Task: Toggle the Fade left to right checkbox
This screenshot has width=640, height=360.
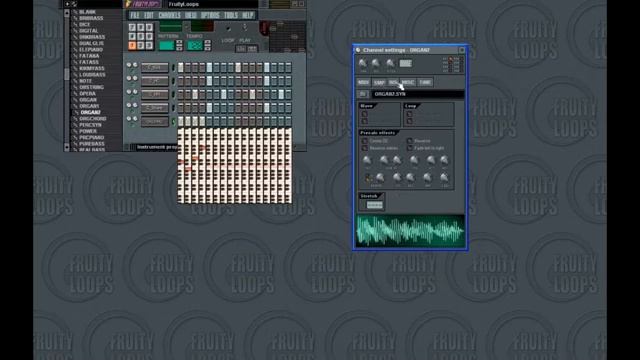Action: click(410, 148)
